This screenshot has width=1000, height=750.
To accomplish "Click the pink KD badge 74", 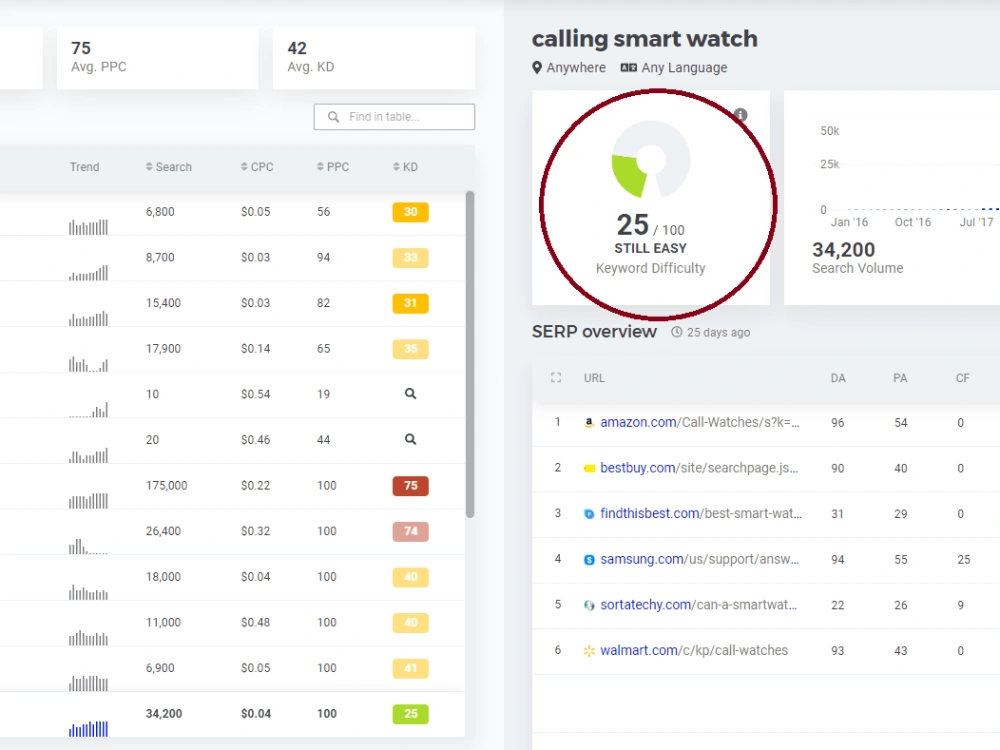I will (x=411, y=531).
